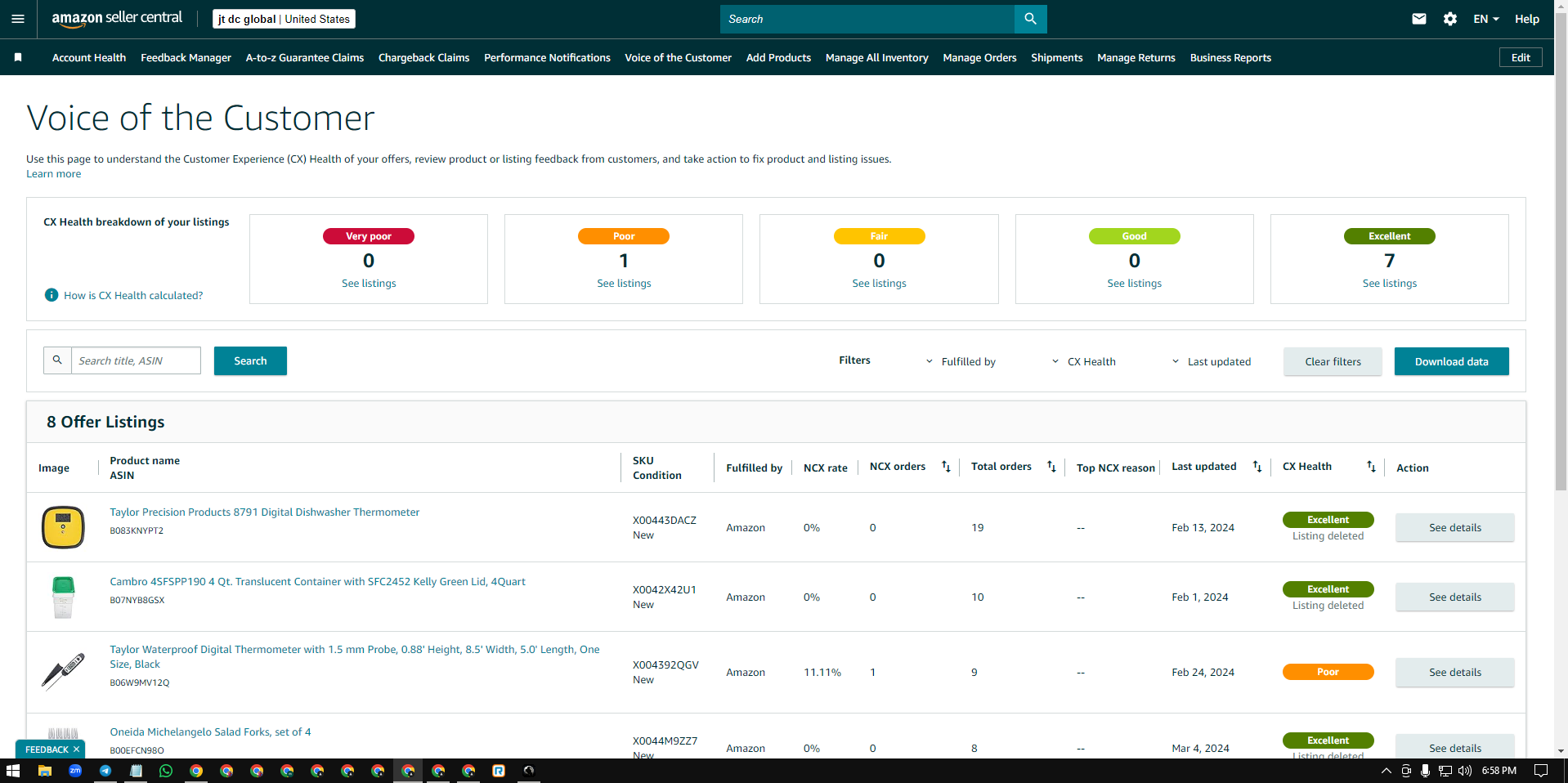This screenshot has width=1568, height=783.
Task: Click the search magnifier button in header
Action: 1030,19
